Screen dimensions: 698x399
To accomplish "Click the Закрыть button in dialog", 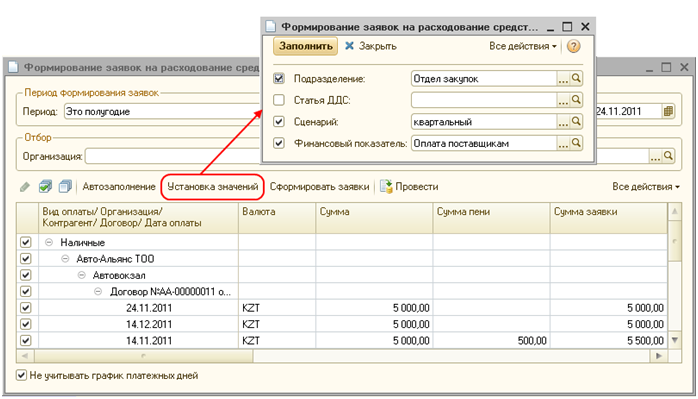I will pyautogui.click(x=371, y=46).
